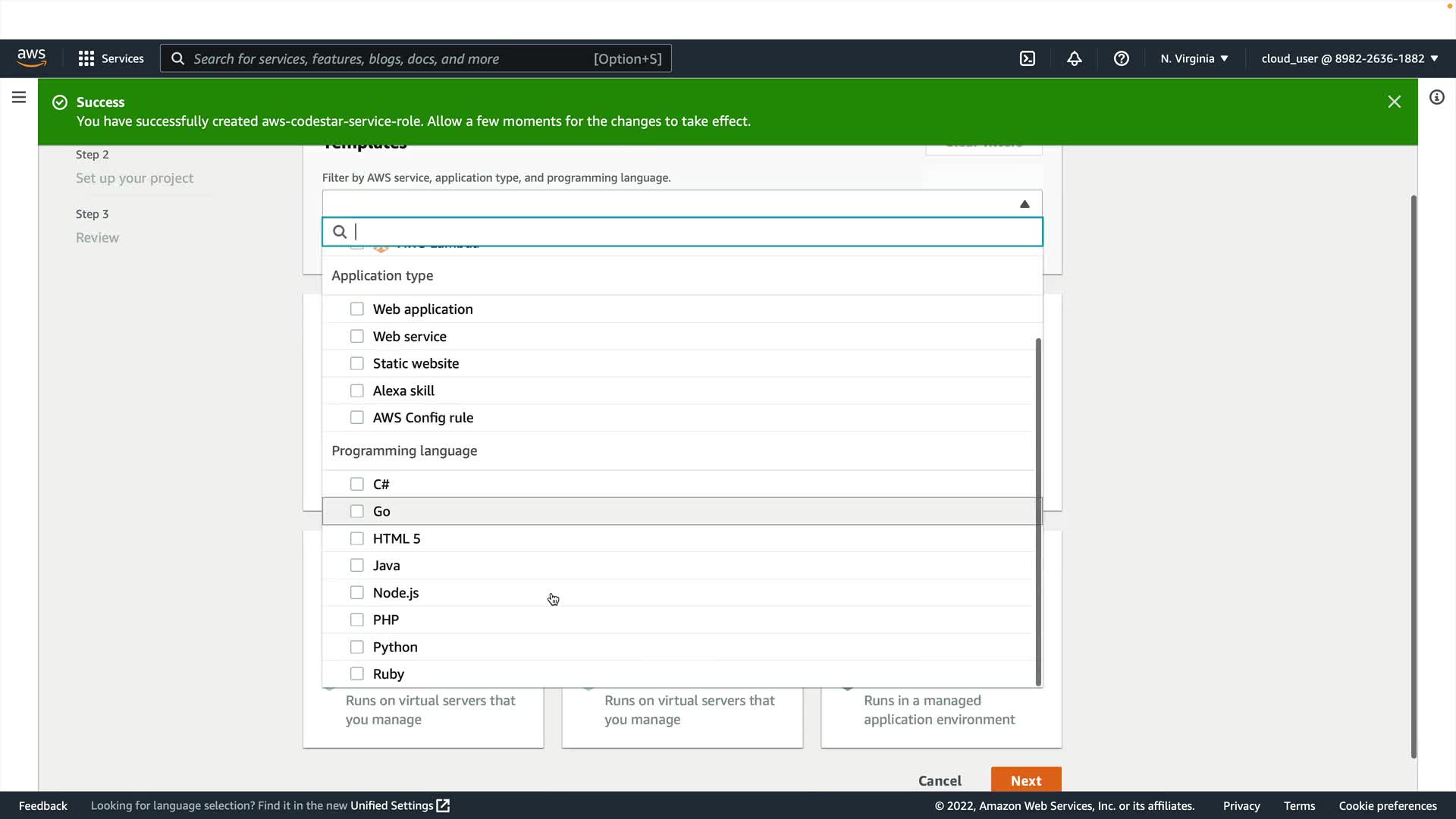Click the filter search text field
This screenshot has height=819, width=1456.
682,232
